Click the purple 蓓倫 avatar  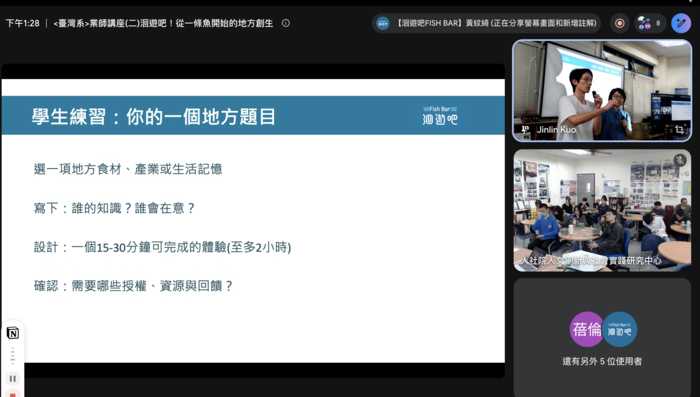coord(586,330)
